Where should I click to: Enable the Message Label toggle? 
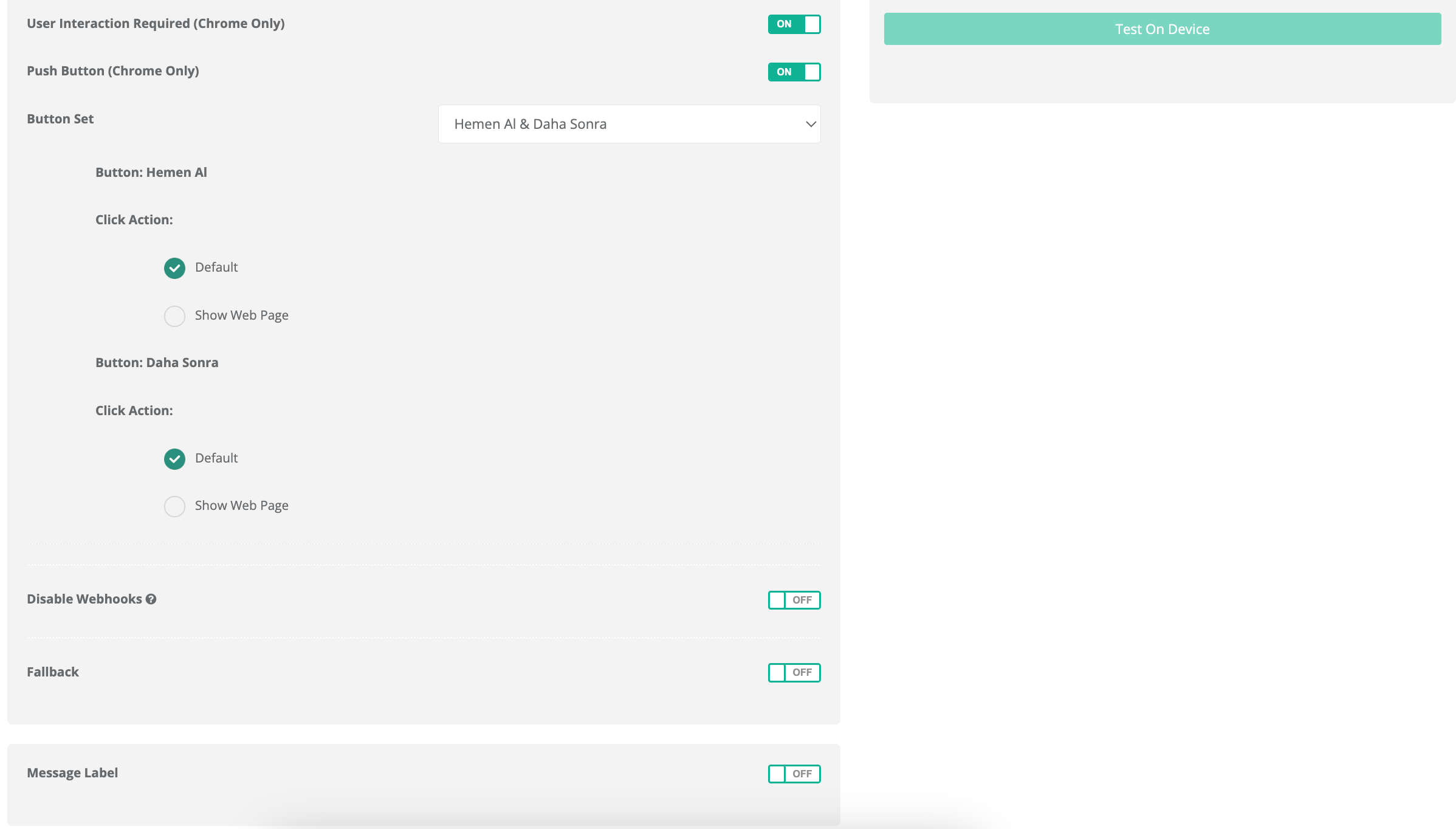[x=794, y=774]
